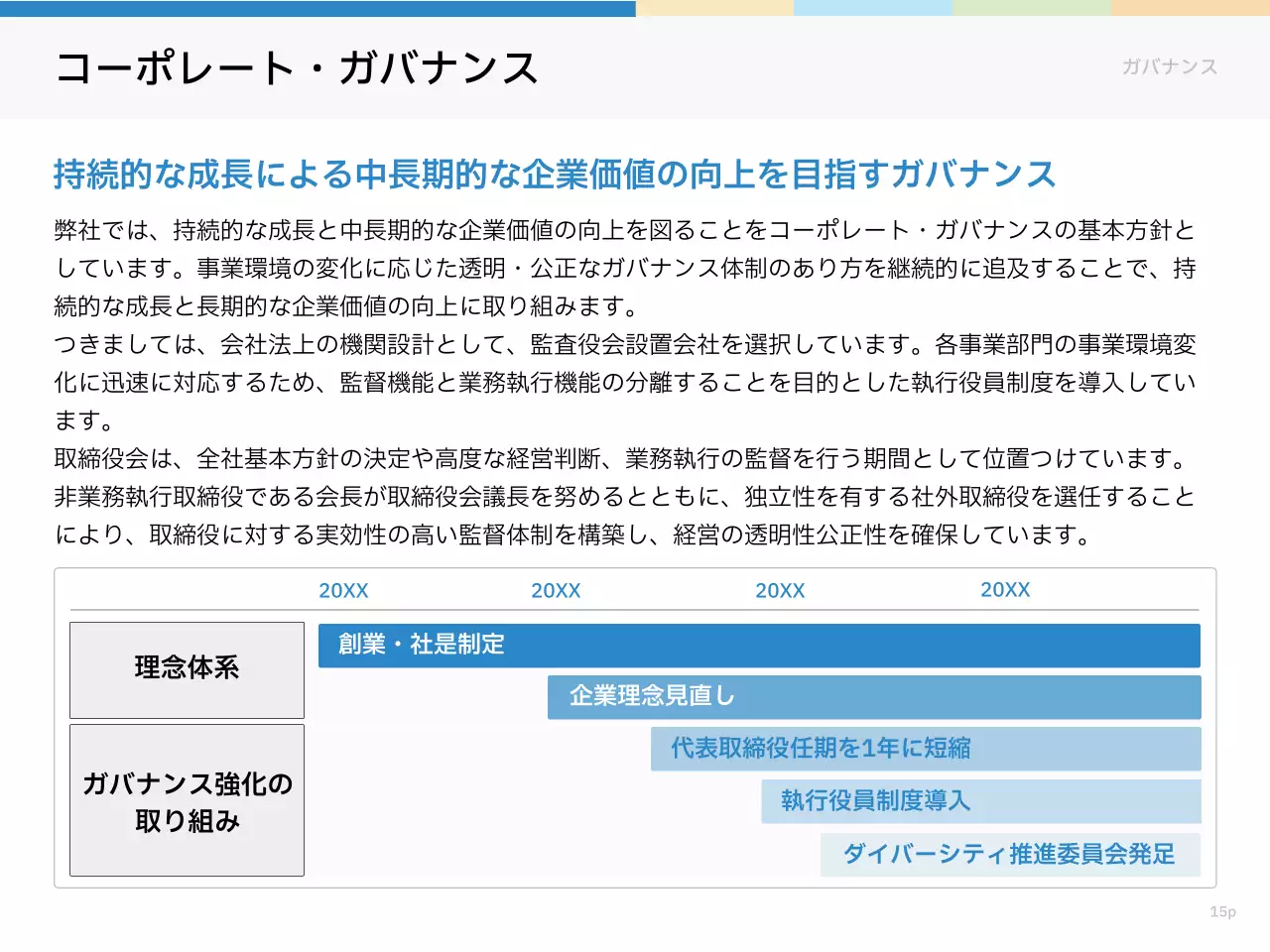Select the third 20XX year label
This screenshot has width=1270, height=952.
780,590
